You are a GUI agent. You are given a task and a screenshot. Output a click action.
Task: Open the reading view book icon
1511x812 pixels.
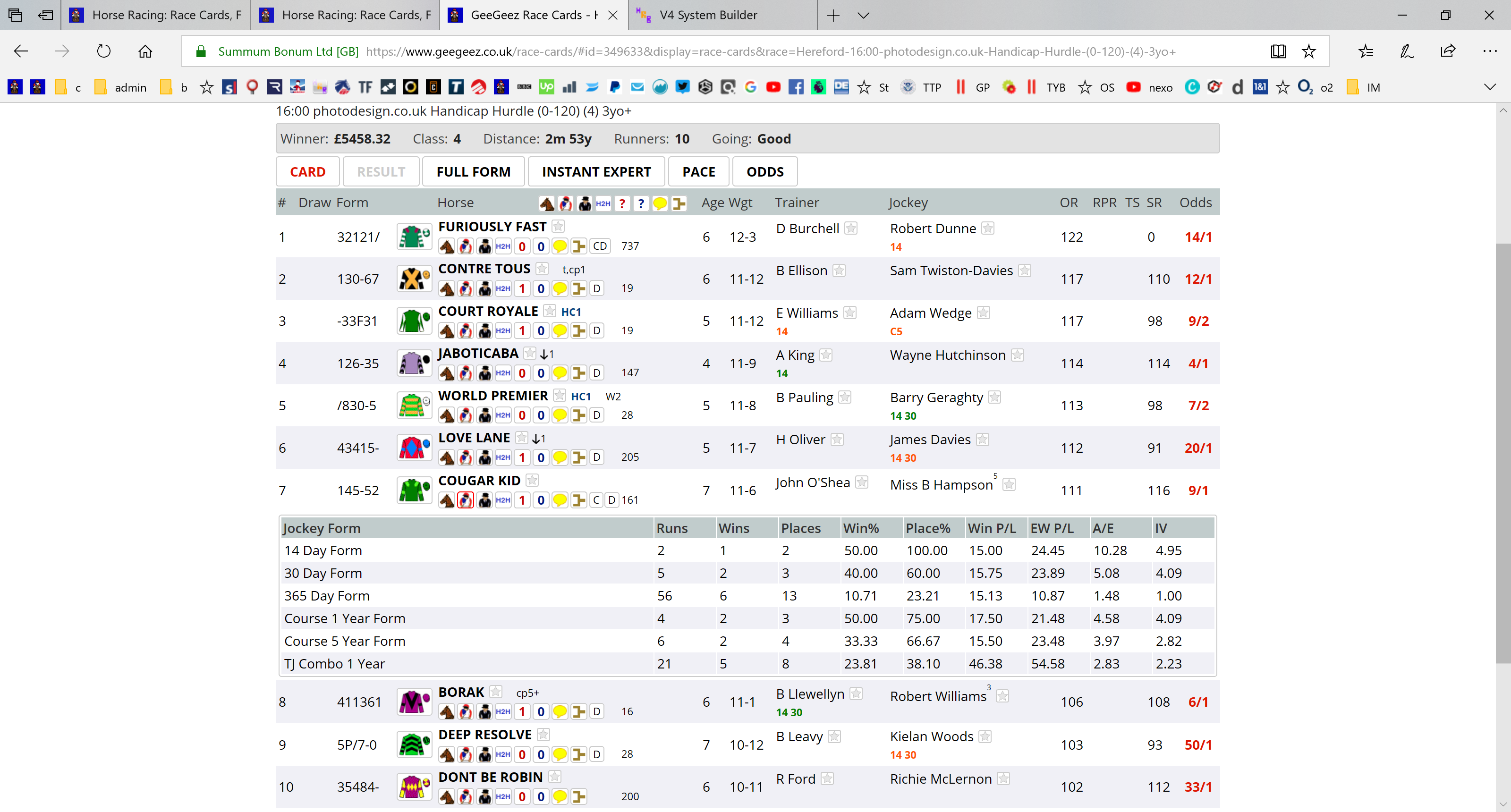click(1278, 51)
